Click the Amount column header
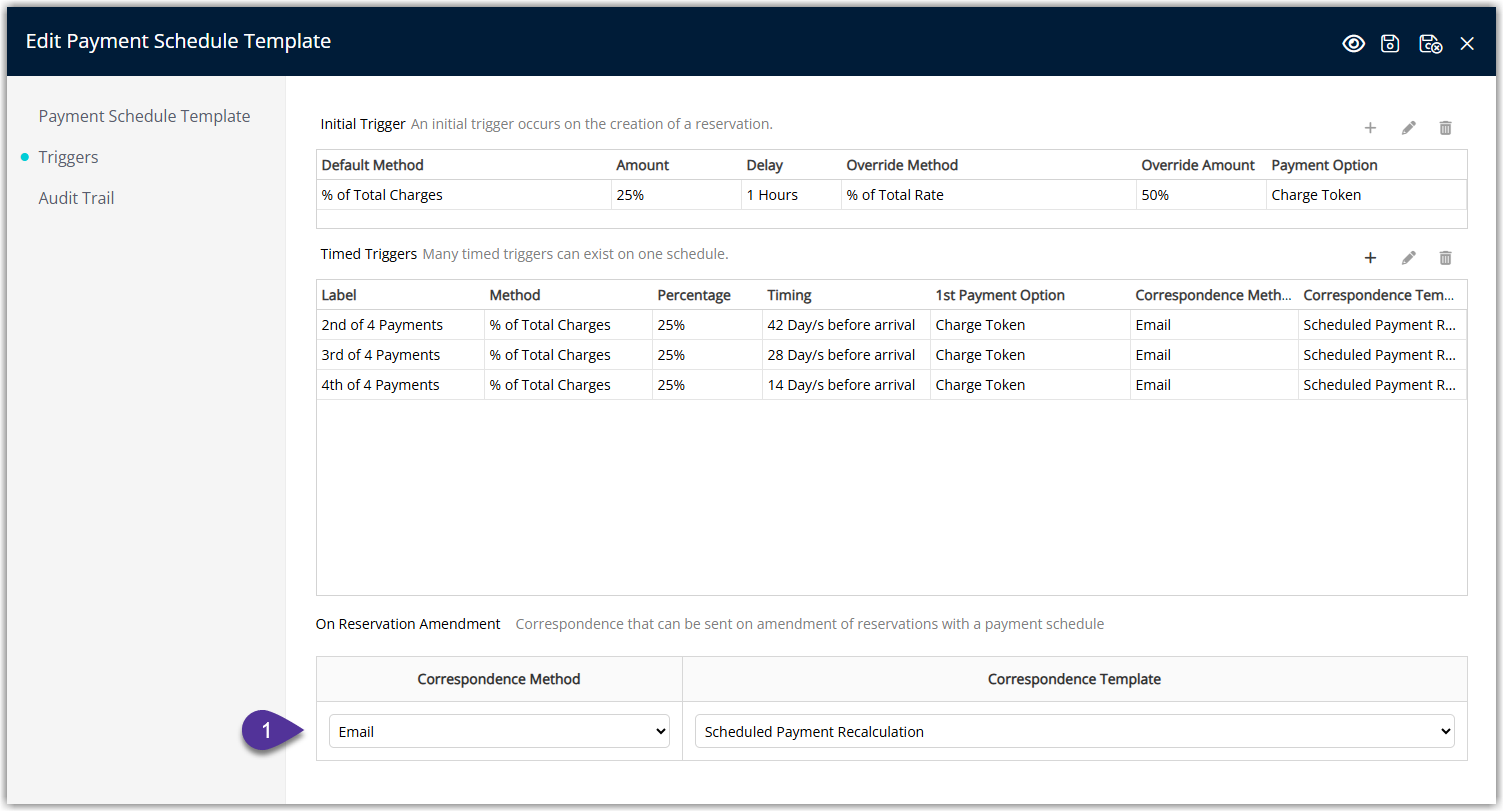 (x=676, y=165)
